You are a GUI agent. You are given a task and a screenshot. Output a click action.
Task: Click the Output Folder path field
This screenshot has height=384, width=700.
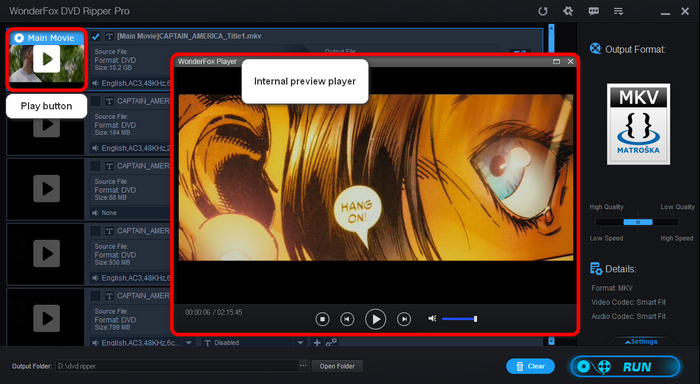(x=177, y=366)
